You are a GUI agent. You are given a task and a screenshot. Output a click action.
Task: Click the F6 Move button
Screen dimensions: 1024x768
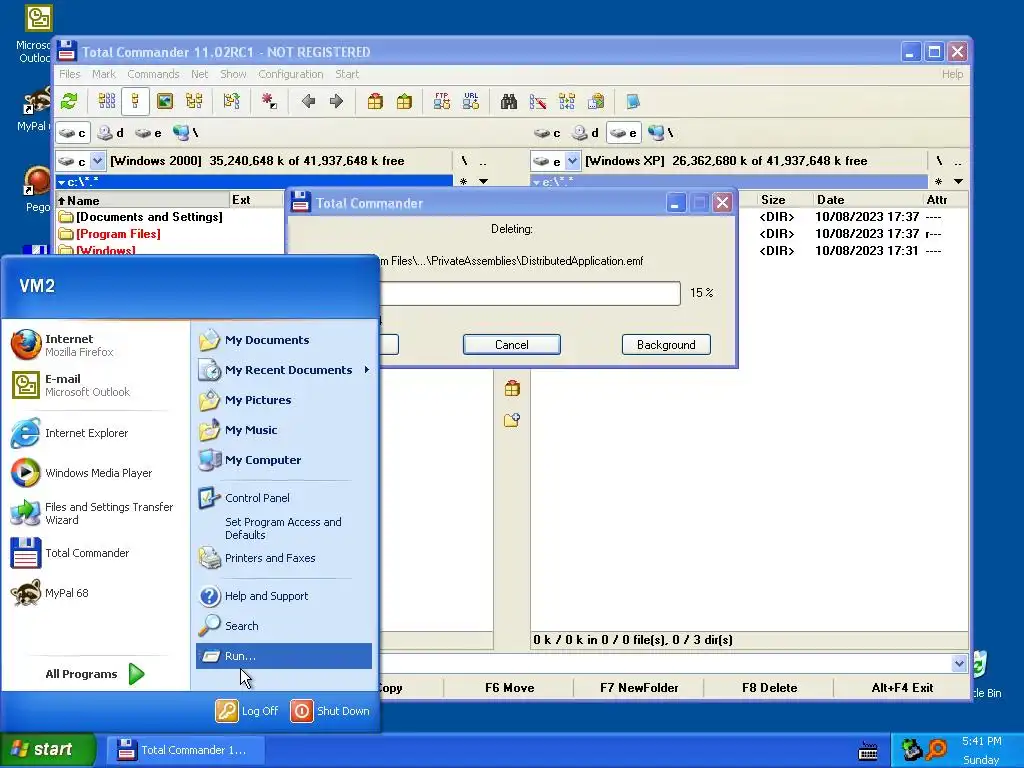pos(509,688)
